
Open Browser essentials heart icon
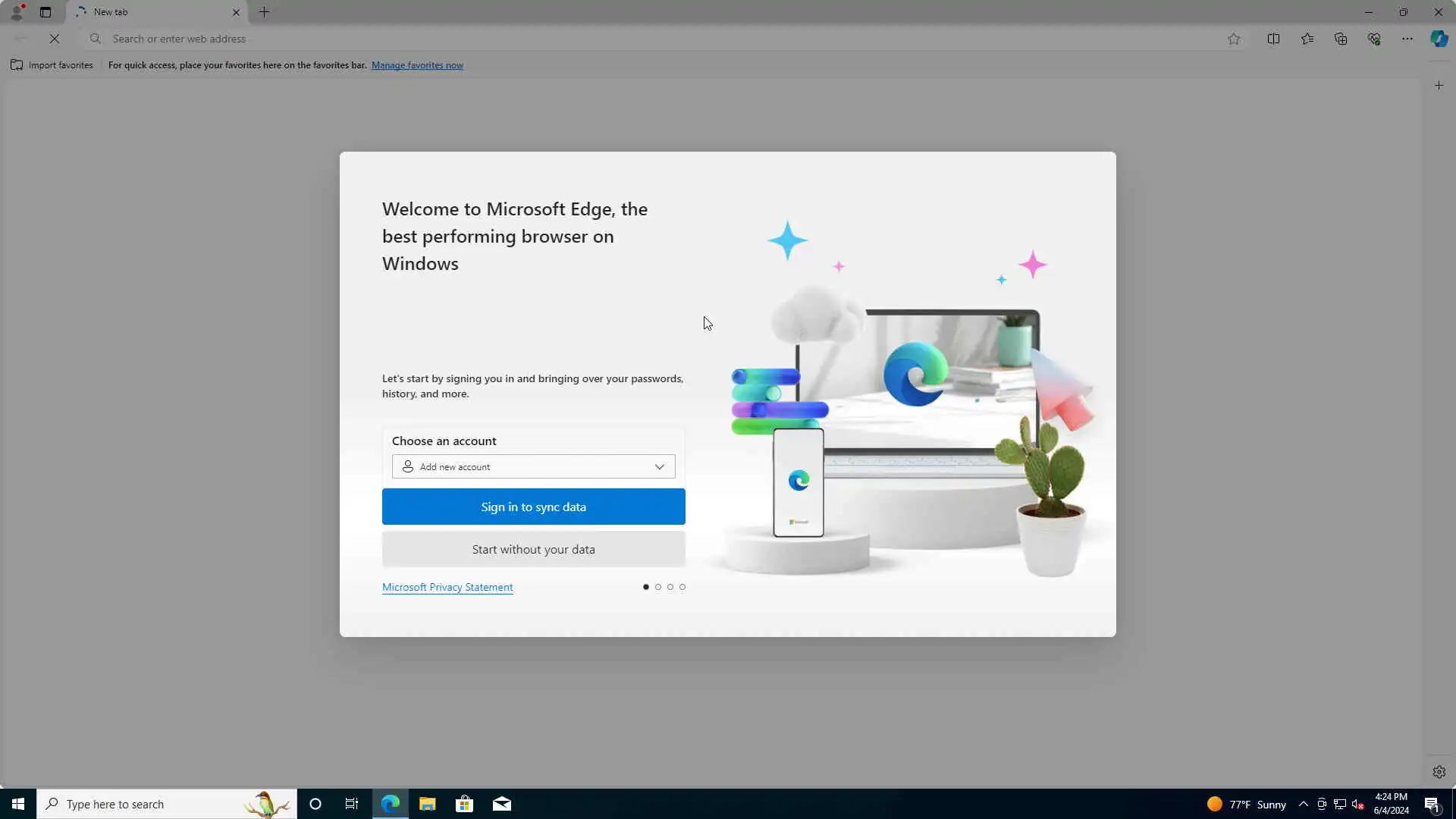[1374, 39]
